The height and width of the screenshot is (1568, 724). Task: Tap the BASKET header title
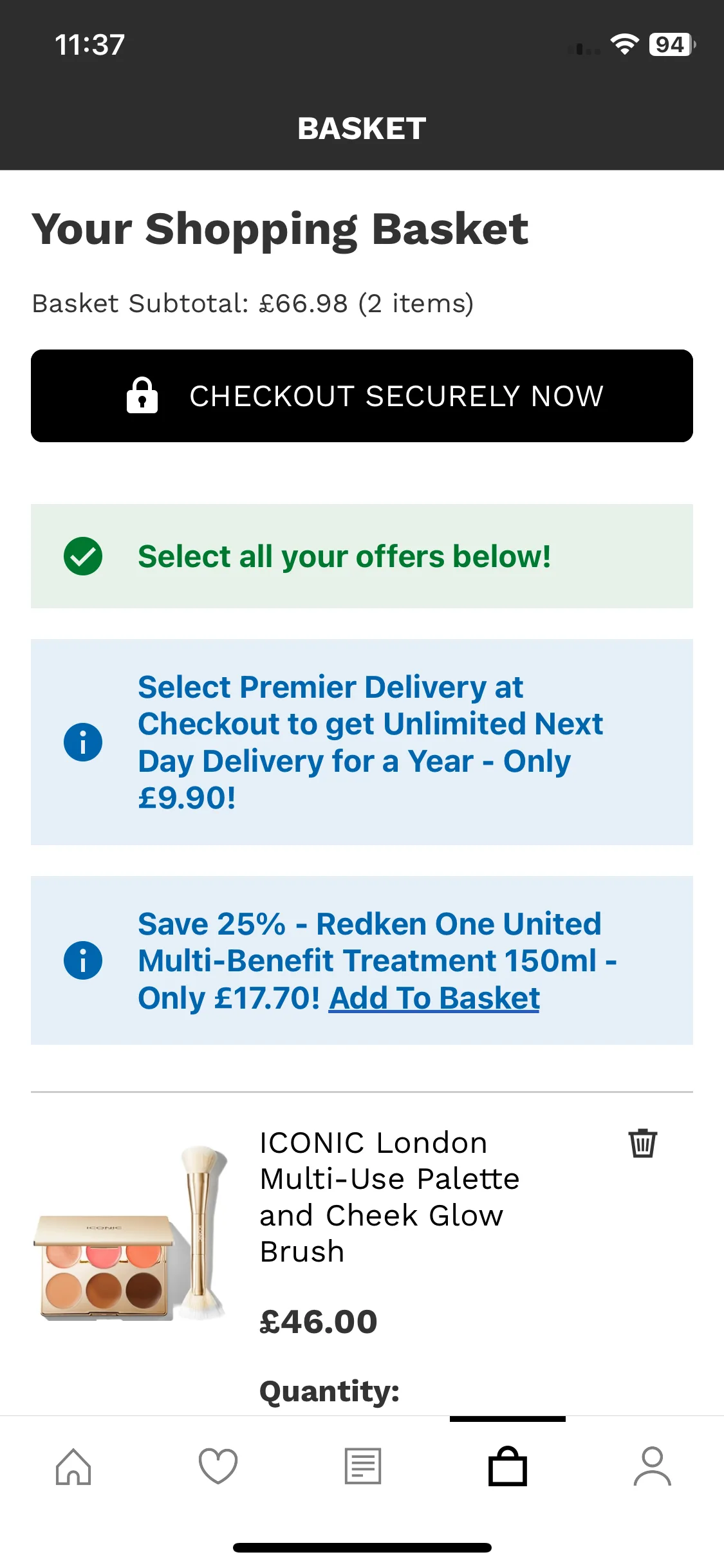click(x=362, y=129)
